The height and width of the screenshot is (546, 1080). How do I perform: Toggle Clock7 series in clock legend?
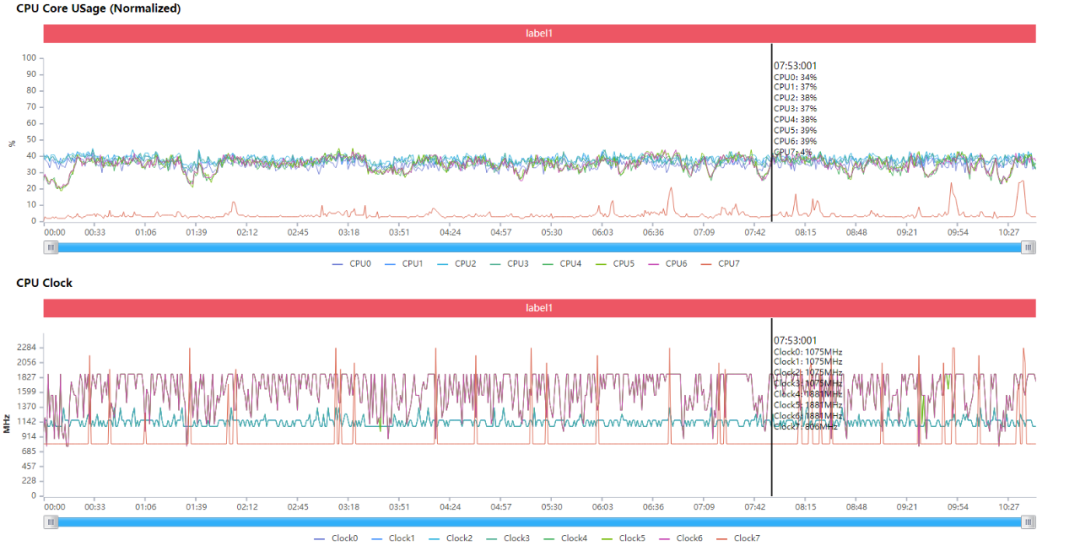pos(738,538)
